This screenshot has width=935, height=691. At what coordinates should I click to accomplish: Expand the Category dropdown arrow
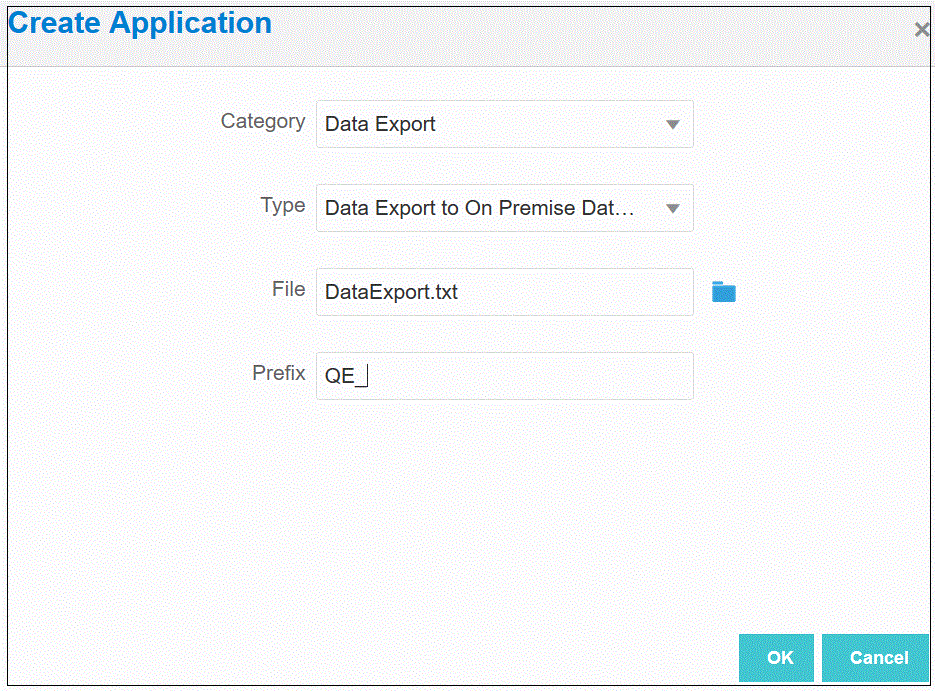(673, 125)
